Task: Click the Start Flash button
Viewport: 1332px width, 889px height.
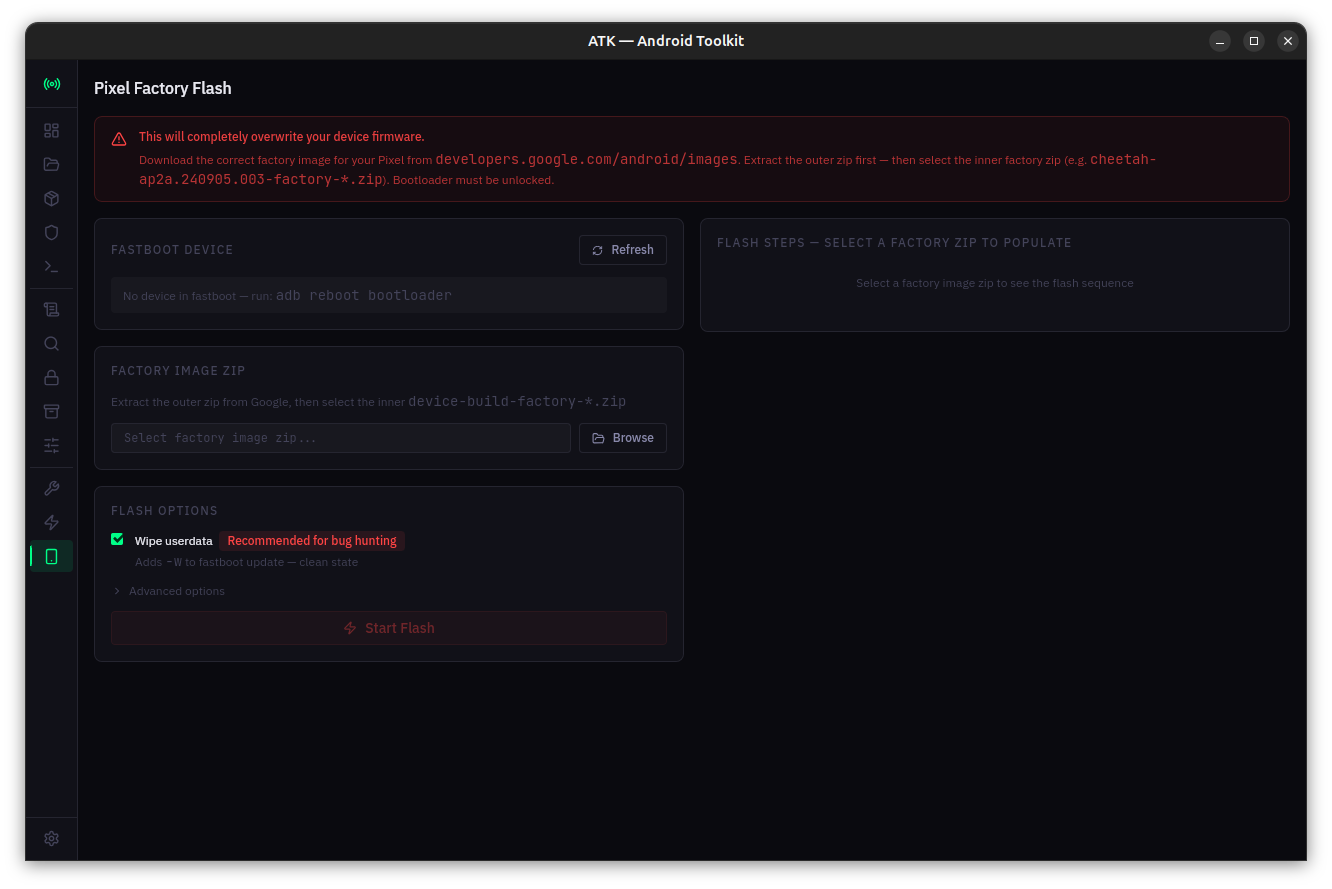Action: (389, 628)
